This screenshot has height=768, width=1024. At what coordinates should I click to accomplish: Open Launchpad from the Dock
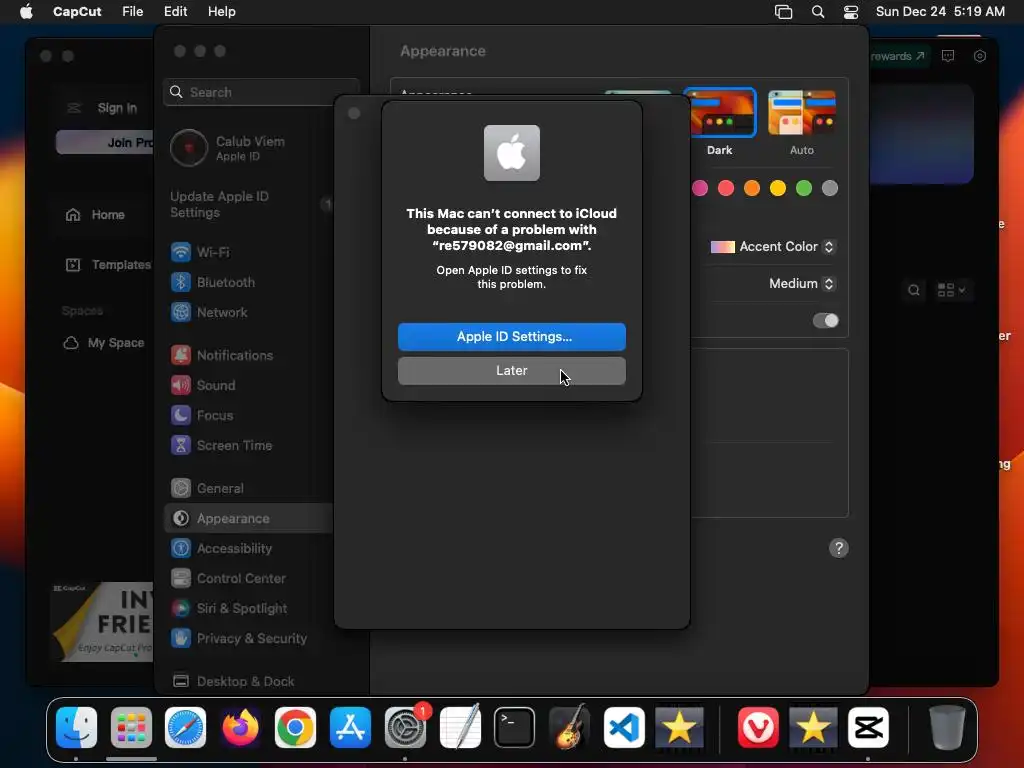point(131,728)
